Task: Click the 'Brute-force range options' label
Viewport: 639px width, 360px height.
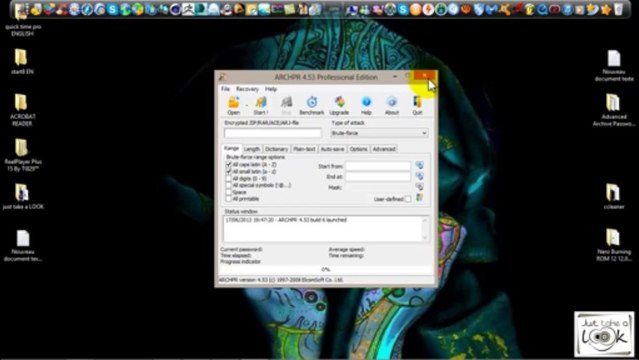Action: (256, 157)
